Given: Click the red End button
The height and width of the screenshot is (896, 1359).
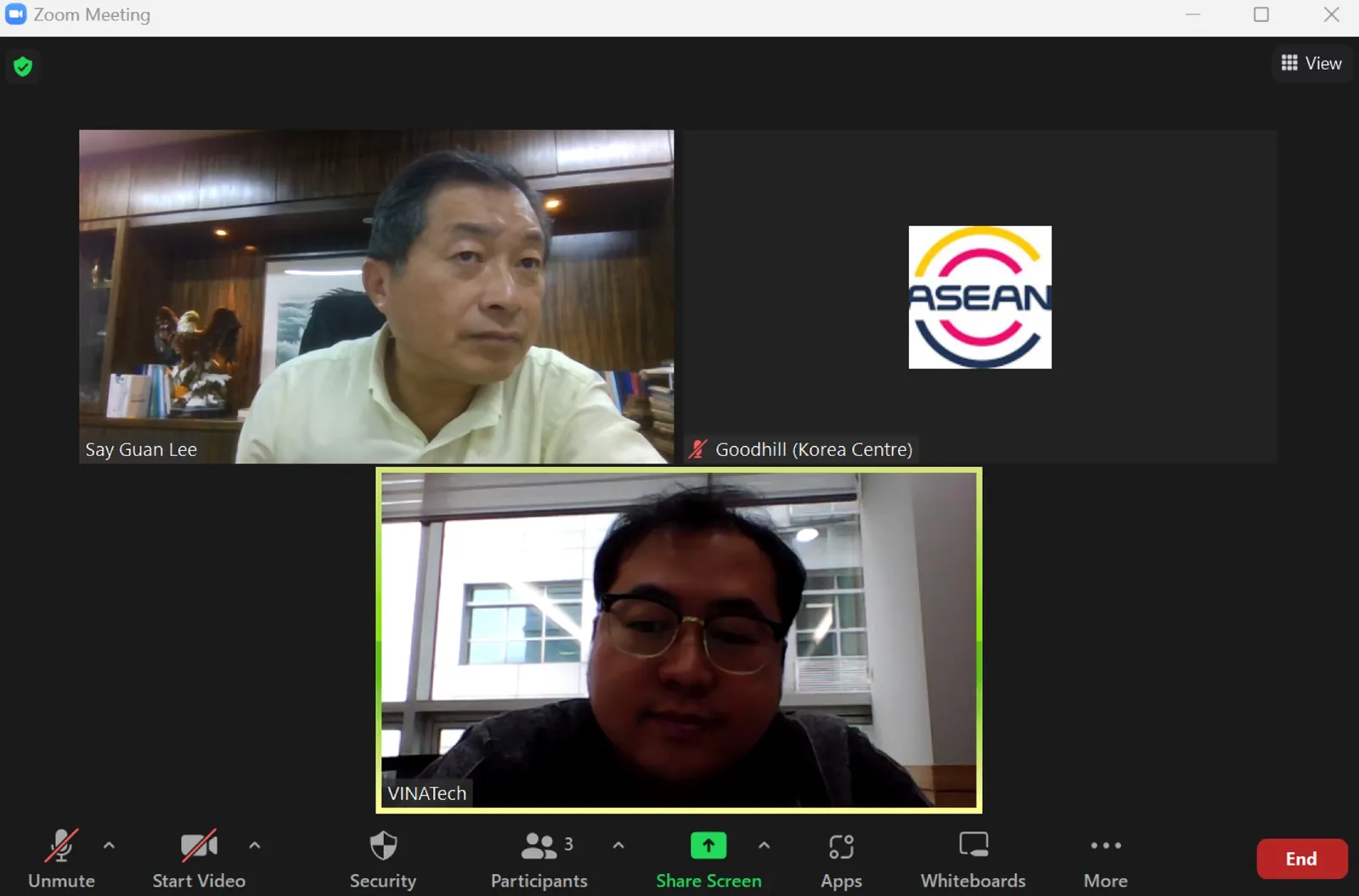Looking at the screenshot, I should (x=1301, y=859).
